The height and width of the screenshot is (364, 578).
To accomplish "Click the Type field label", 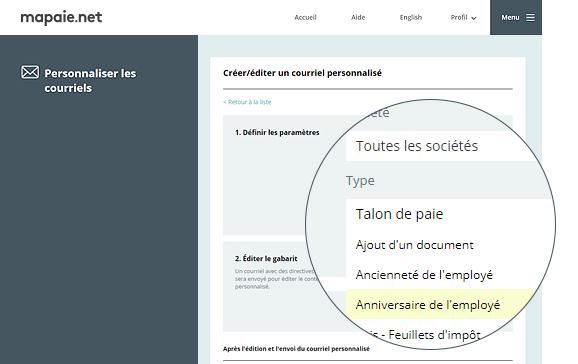I will pyautogui.click(x=360, y=181).
